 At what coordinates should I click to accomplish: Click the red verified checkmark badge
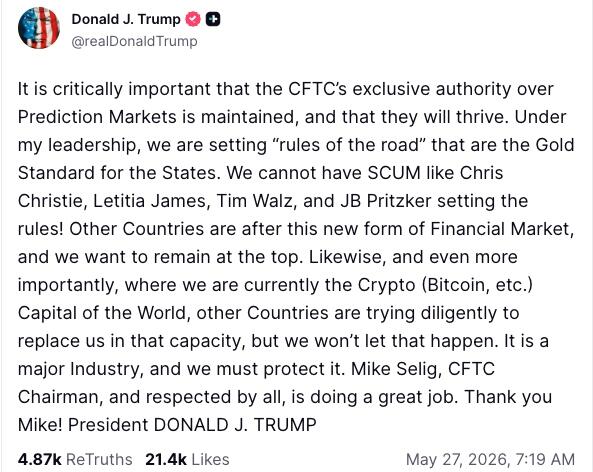(193, 19)
